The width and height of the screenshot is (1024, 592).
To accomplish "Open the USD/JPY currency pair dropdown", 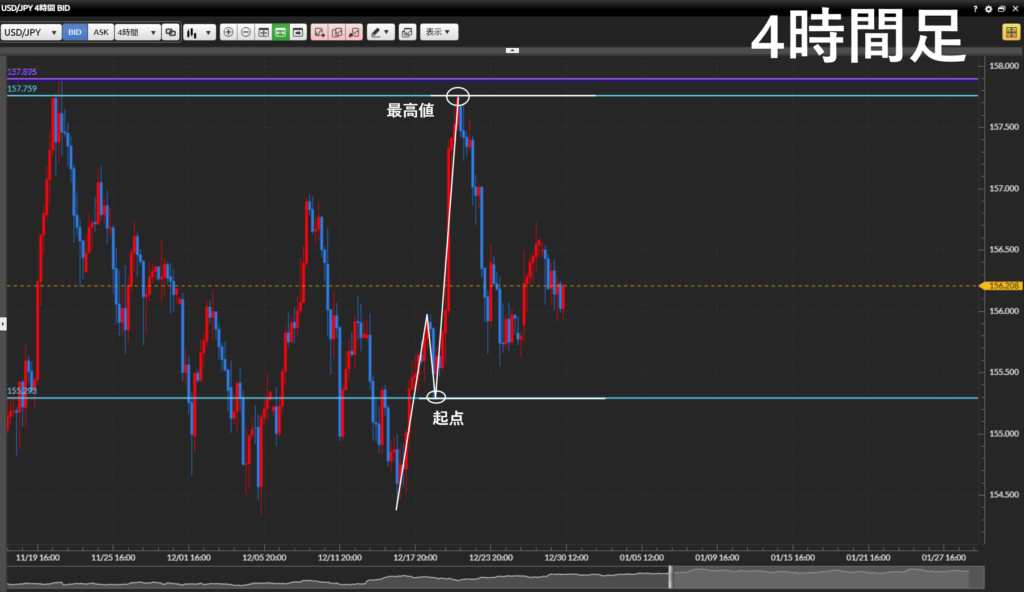I will pos(30,32).
